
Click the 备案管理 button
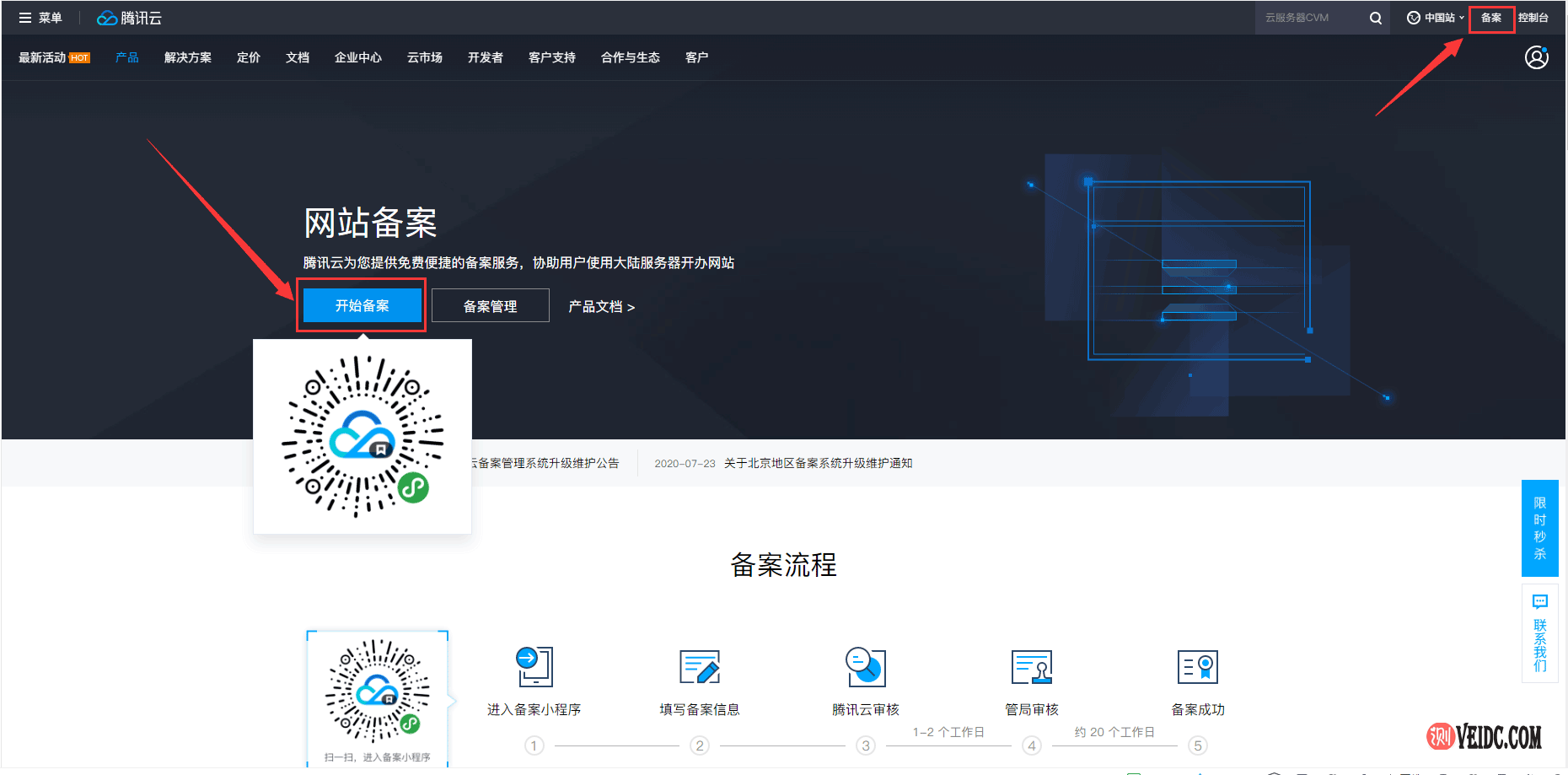(490, 305)
